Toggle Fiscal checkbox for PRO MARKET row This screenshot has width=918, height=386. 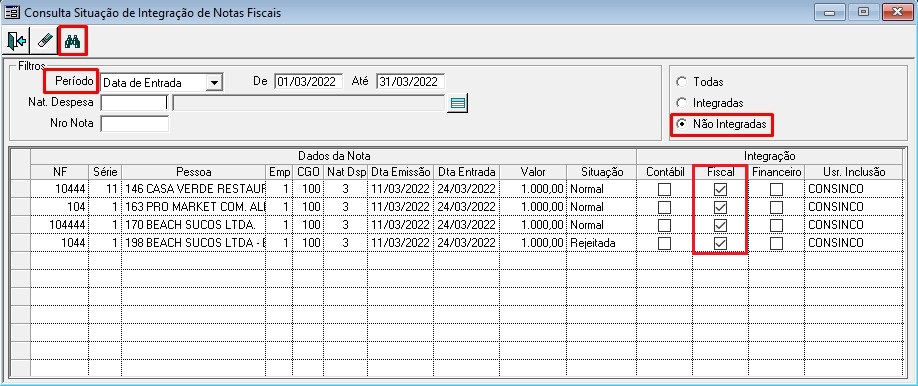(x=720, y=207)
